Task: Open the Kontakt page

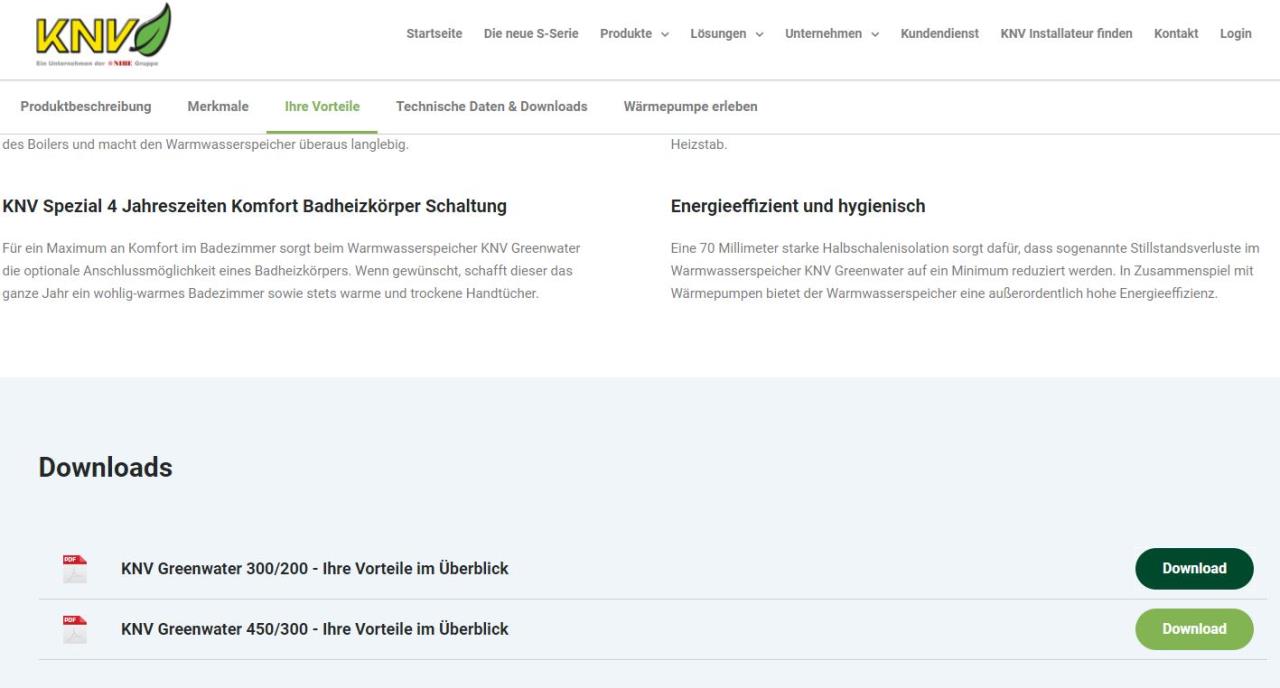Action: [1176, 33]
